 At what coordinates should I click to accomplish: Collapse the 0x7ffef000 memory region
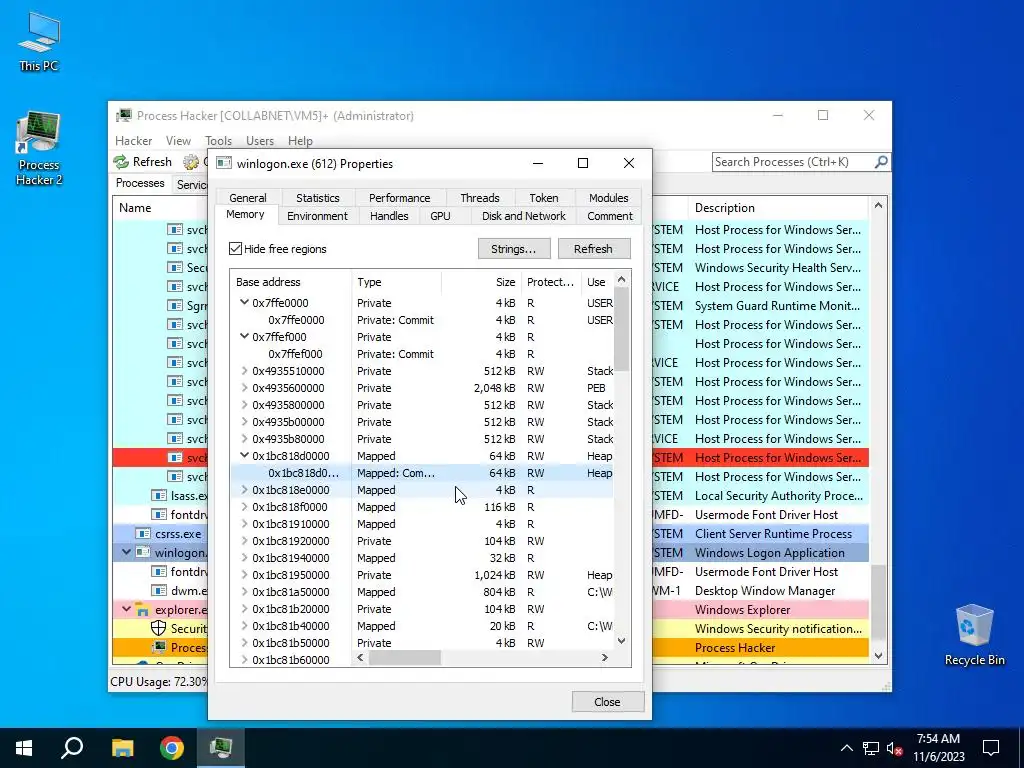tap(244, 336)
